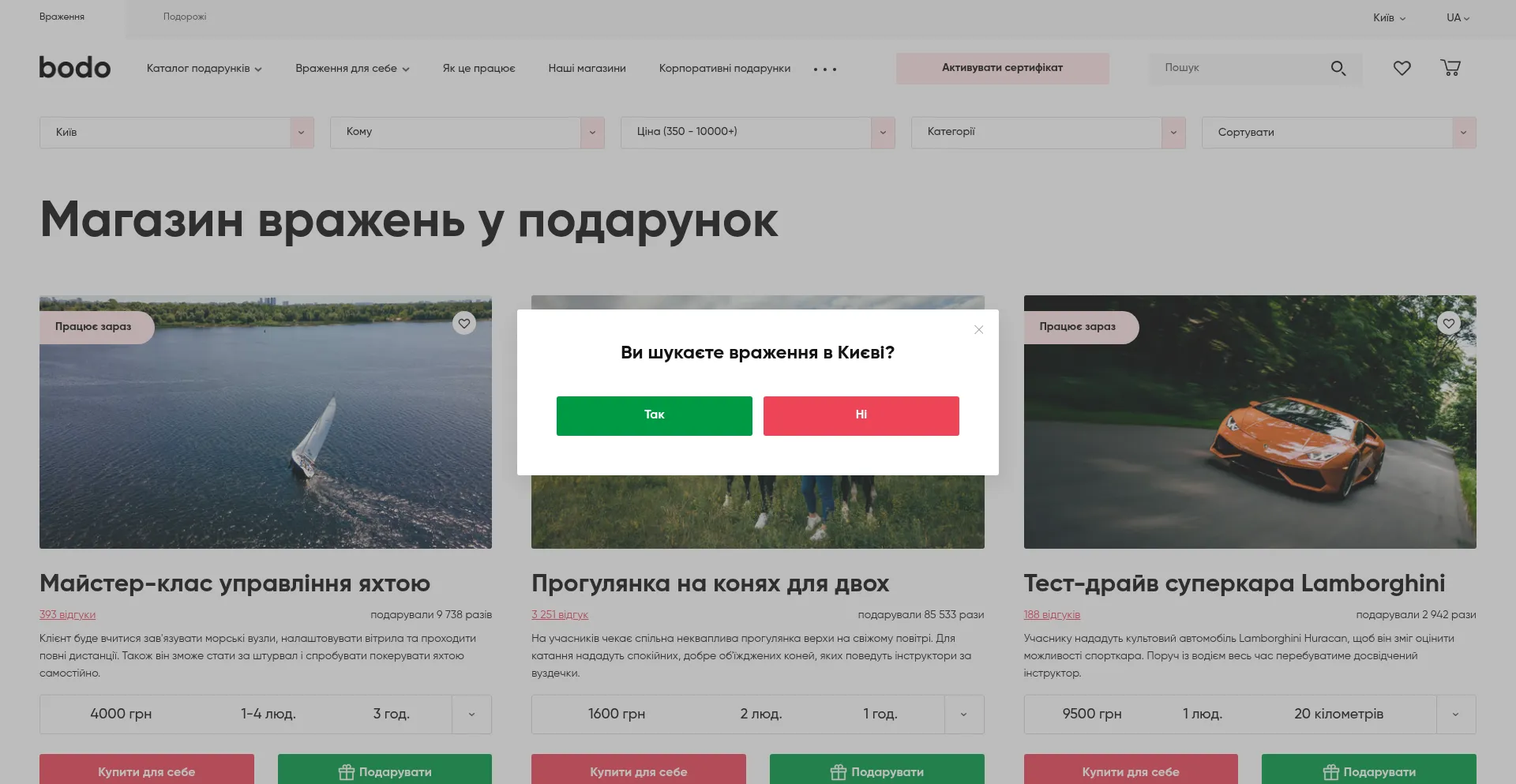Click Купити для себе for Lamborghini
This screenshot has height=784, width=1516.
(1131, 770)
